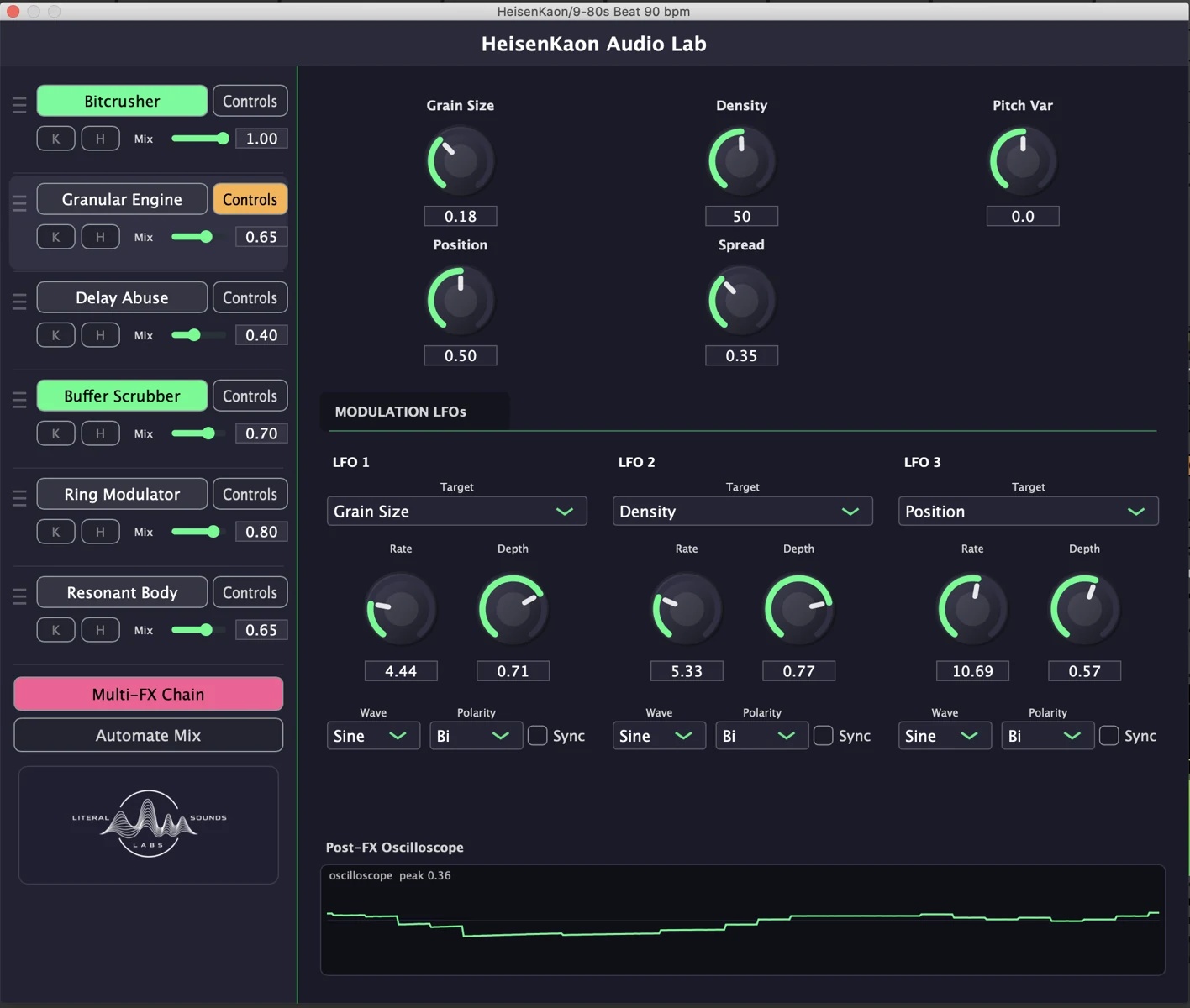Enable the Ring Modulator effect
The width and height of the screenshot is (1190, 1008).
coord(122,494)
